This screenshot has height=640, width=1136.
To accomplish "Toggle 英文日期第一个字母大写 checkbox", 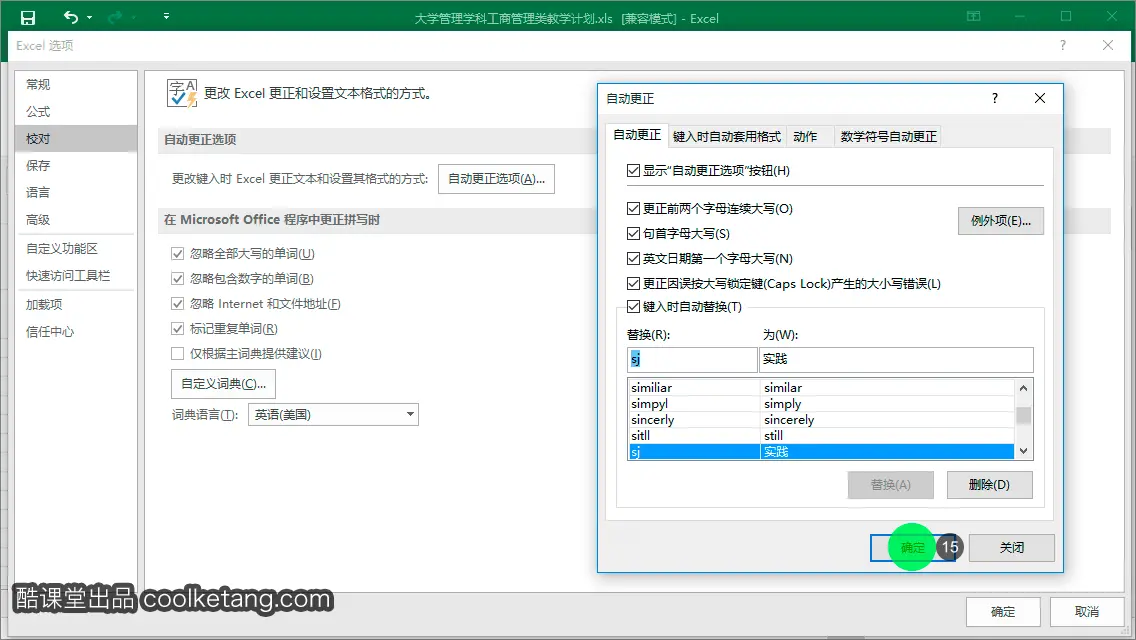I will [633, 259].
